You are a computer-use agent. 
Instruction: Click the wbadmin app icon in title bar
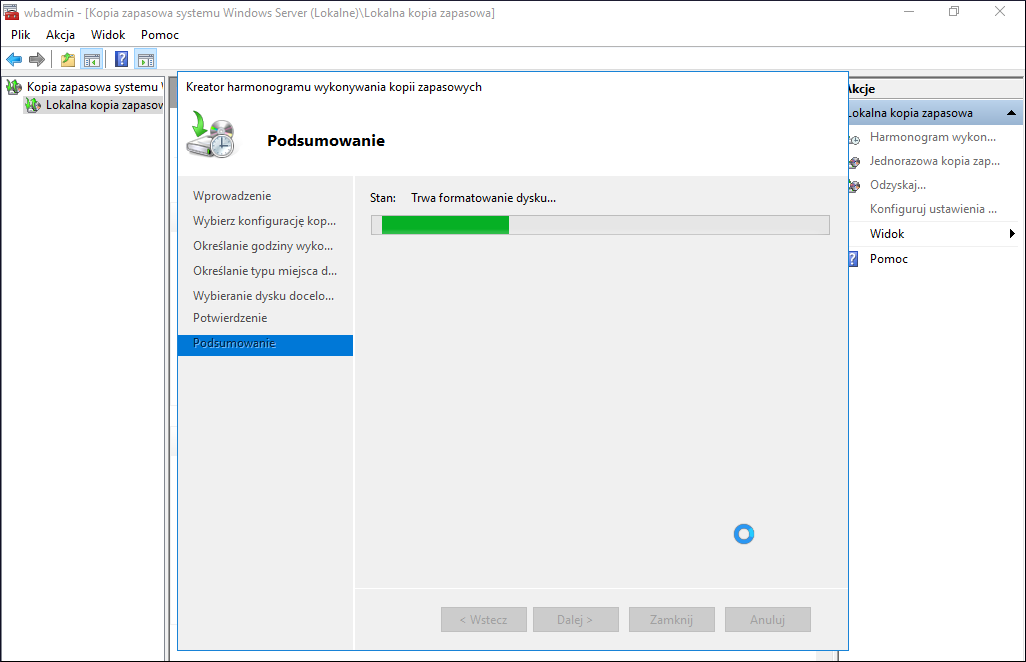pyautogui.click(x=11, y=12)
